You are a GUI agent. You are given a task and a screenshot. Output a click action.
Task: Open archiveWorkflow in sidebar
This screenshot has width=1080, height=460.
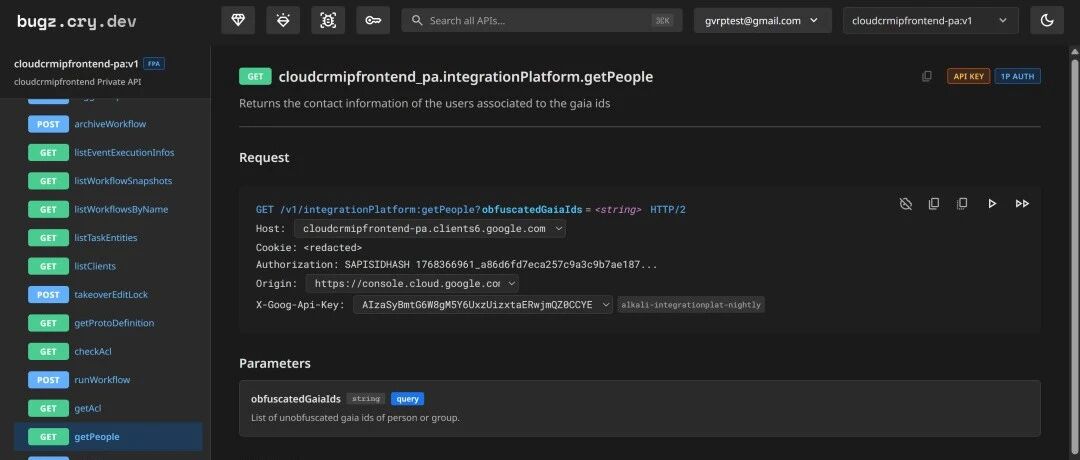pos(110,124)
